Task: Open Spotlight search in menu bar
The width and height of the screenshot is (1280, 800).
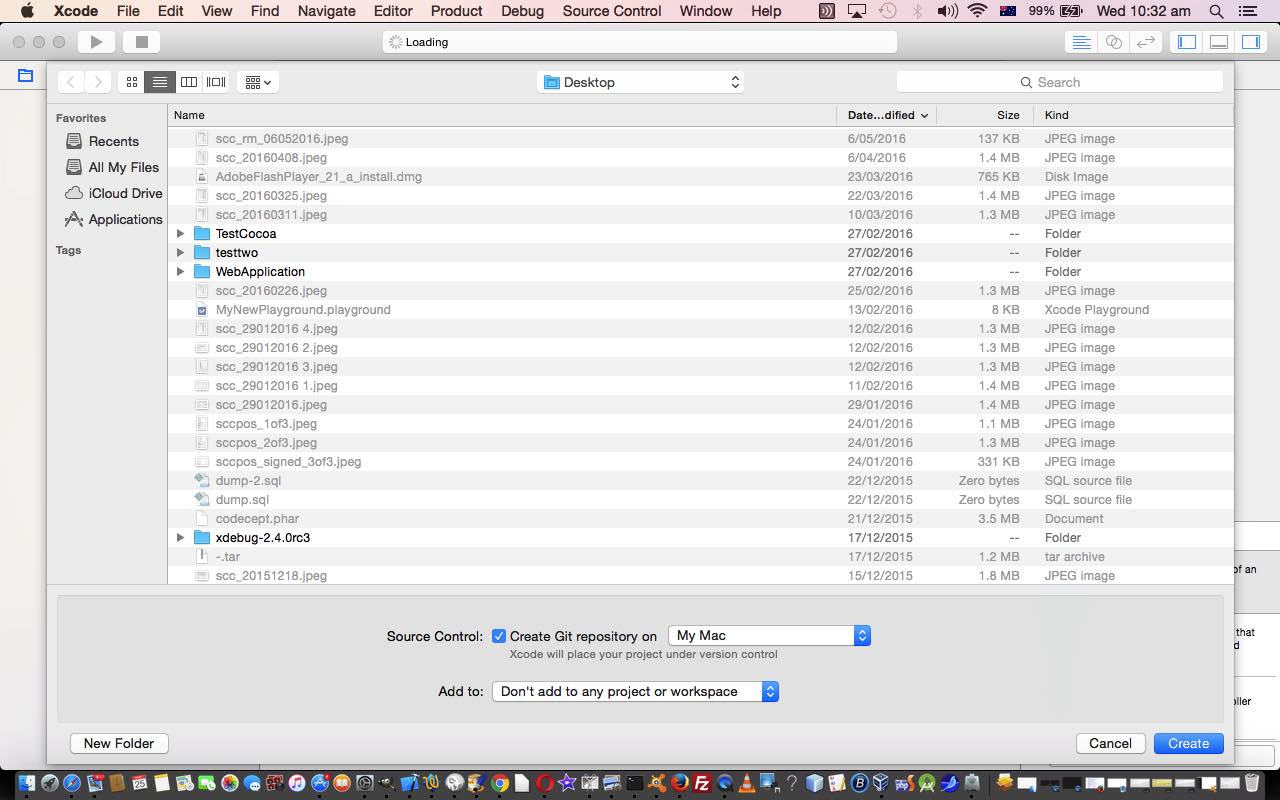Action: 1216,11
